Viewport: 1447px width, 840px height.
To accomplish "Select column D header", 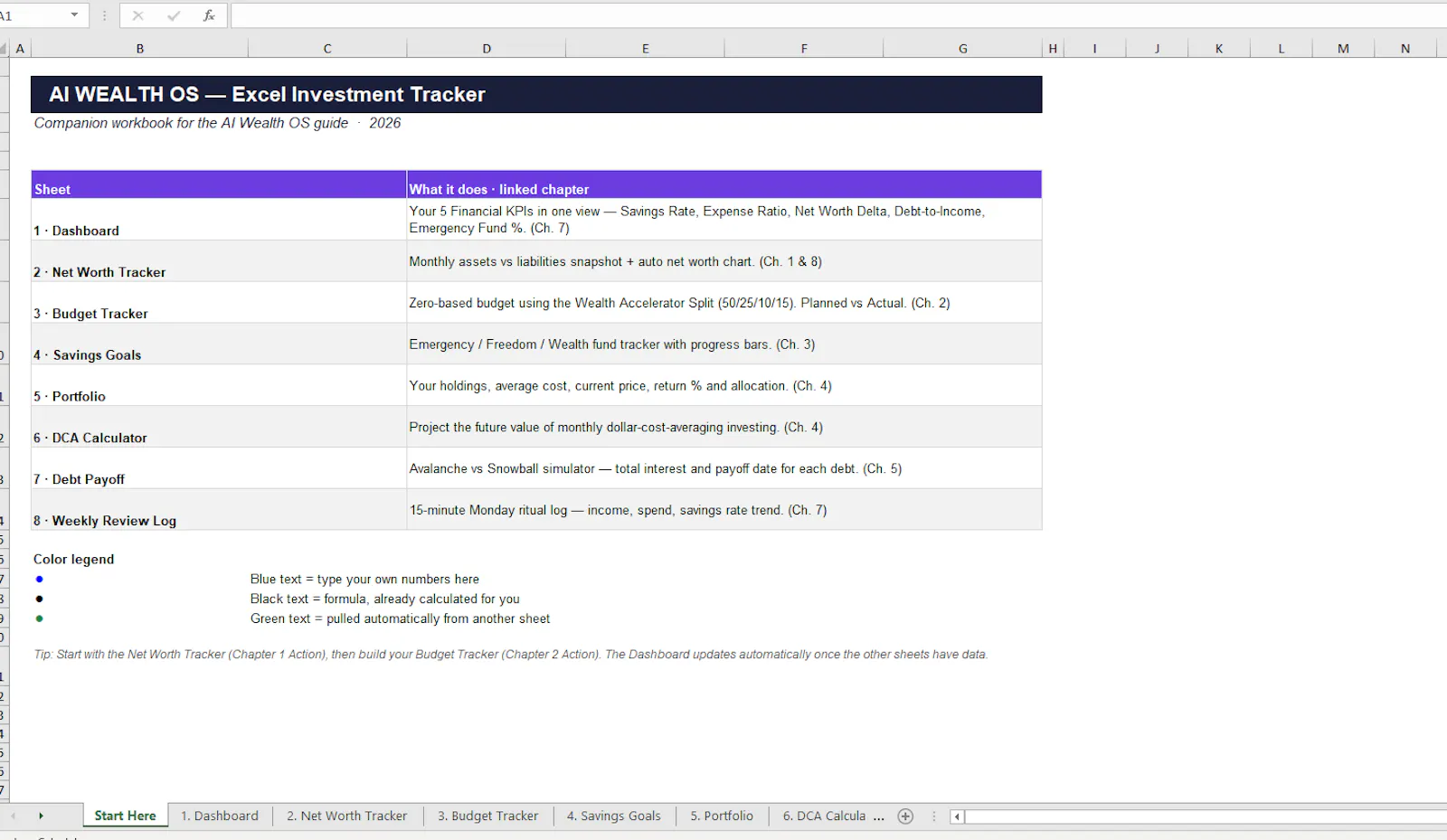I will pyautogui.click(x=487, y=49).
